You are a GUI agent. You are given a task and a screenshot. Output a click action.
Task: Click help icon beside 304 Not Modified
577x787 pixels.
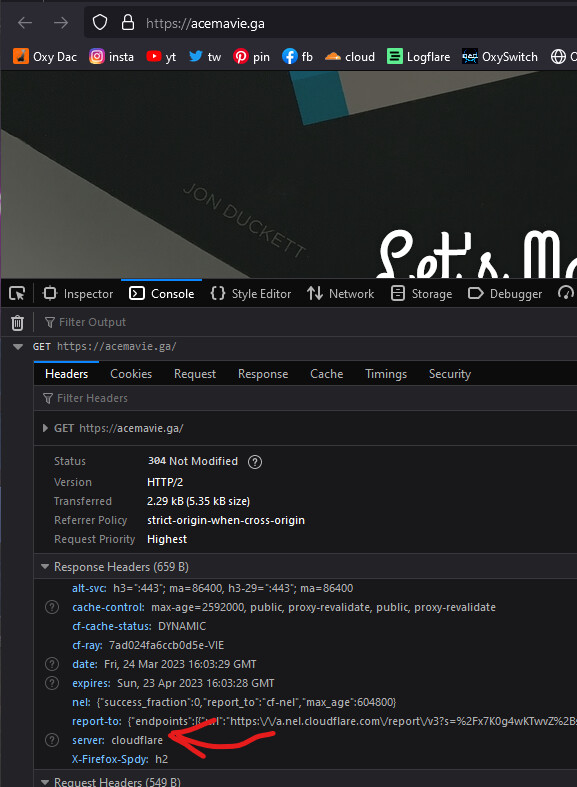tap(255, 462)
